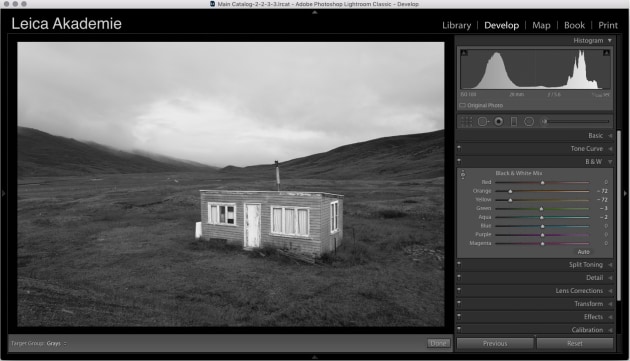
Task: Click the Leica Akademie identity plate
Action: coord(66,24)
